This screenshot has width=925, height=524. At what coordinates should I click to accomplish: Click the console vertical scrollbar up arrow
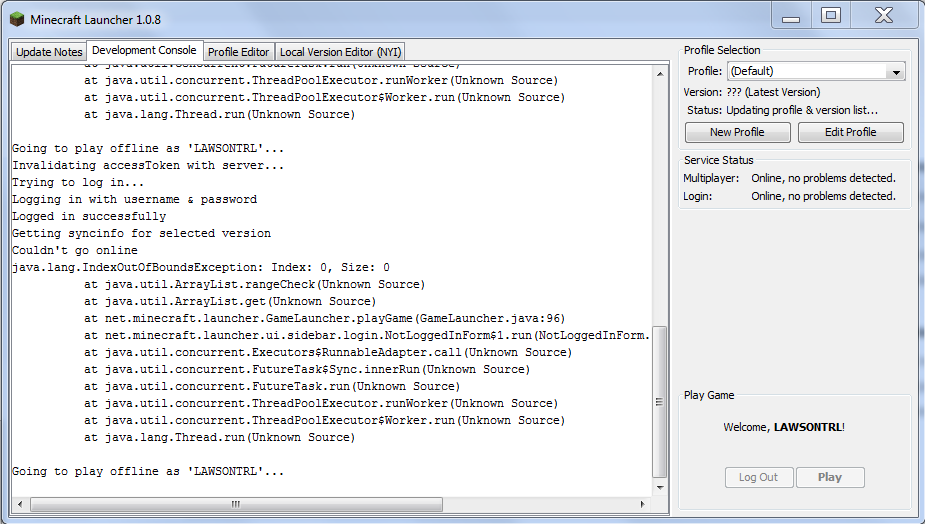(x=660, y=74)
